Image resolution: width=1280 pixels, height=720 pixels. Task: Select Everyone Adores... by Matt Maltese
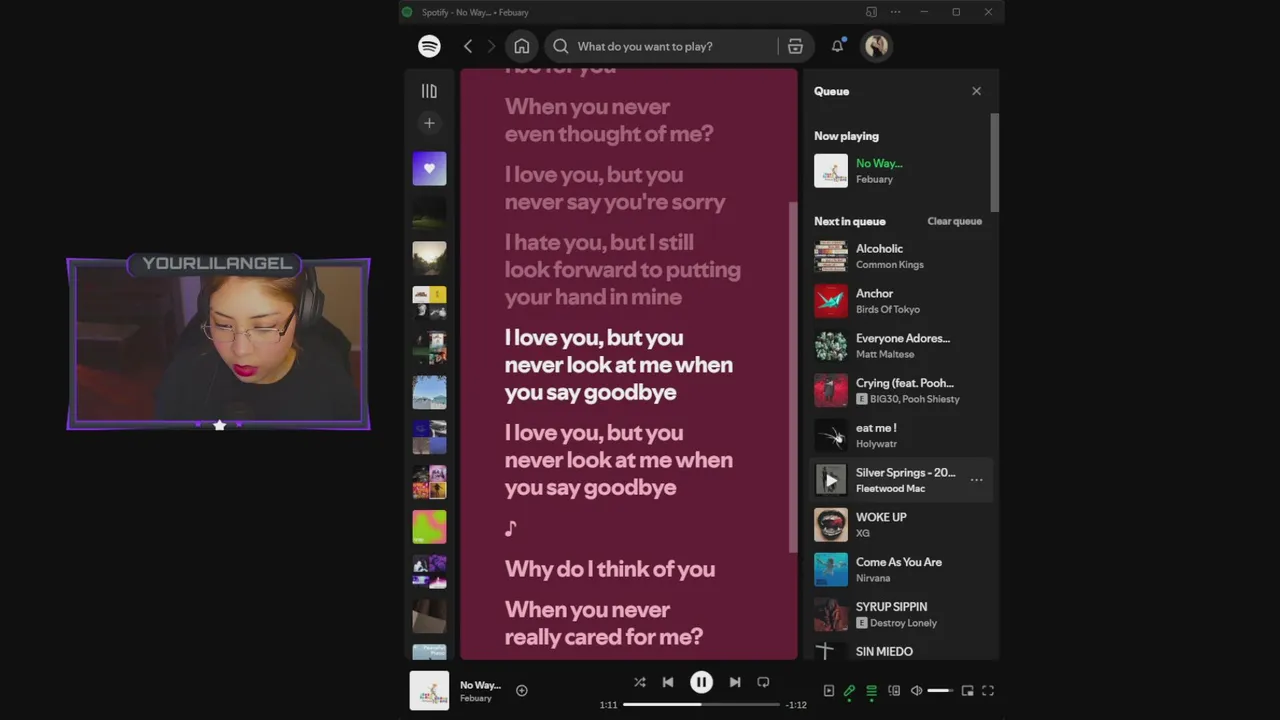pyautogui.click(x=900, y=346)
